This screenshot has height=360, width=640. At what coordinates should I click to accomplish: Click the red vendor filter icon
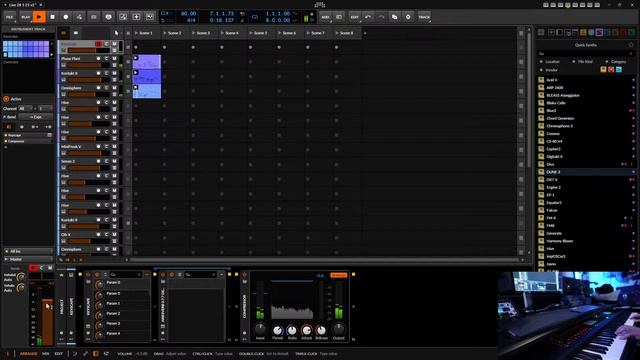(611, 70)
